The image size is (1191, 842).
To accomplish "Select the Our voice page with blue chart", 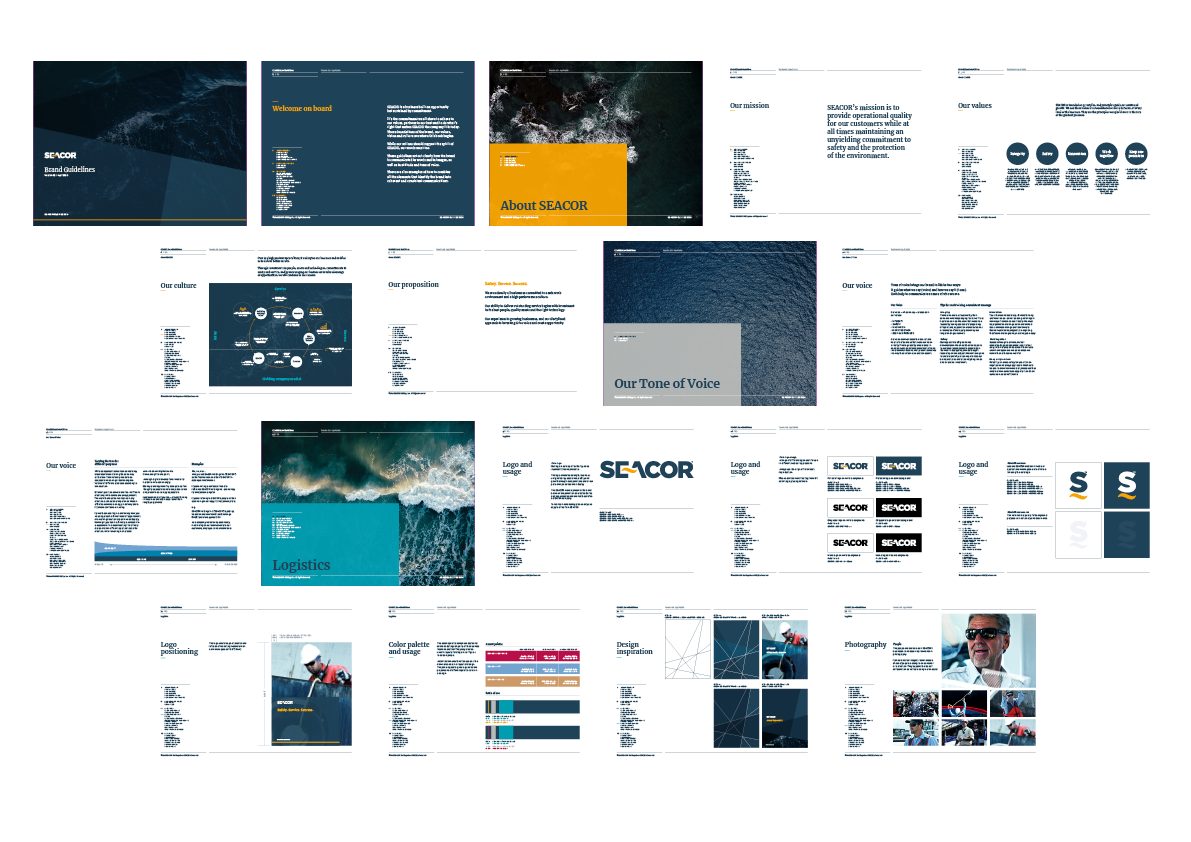I will pos(141,503).
